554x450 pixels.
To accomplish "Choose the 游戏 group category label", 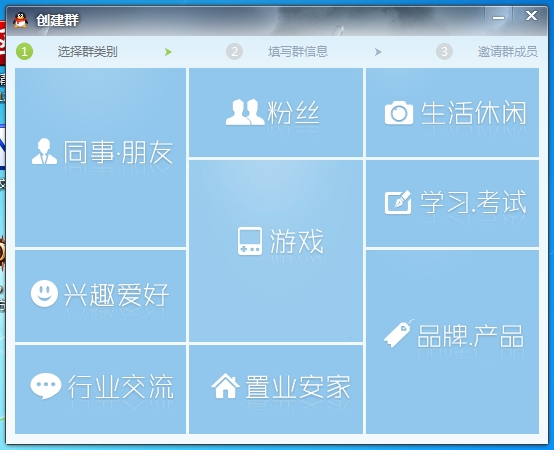I will coord(296,241).
